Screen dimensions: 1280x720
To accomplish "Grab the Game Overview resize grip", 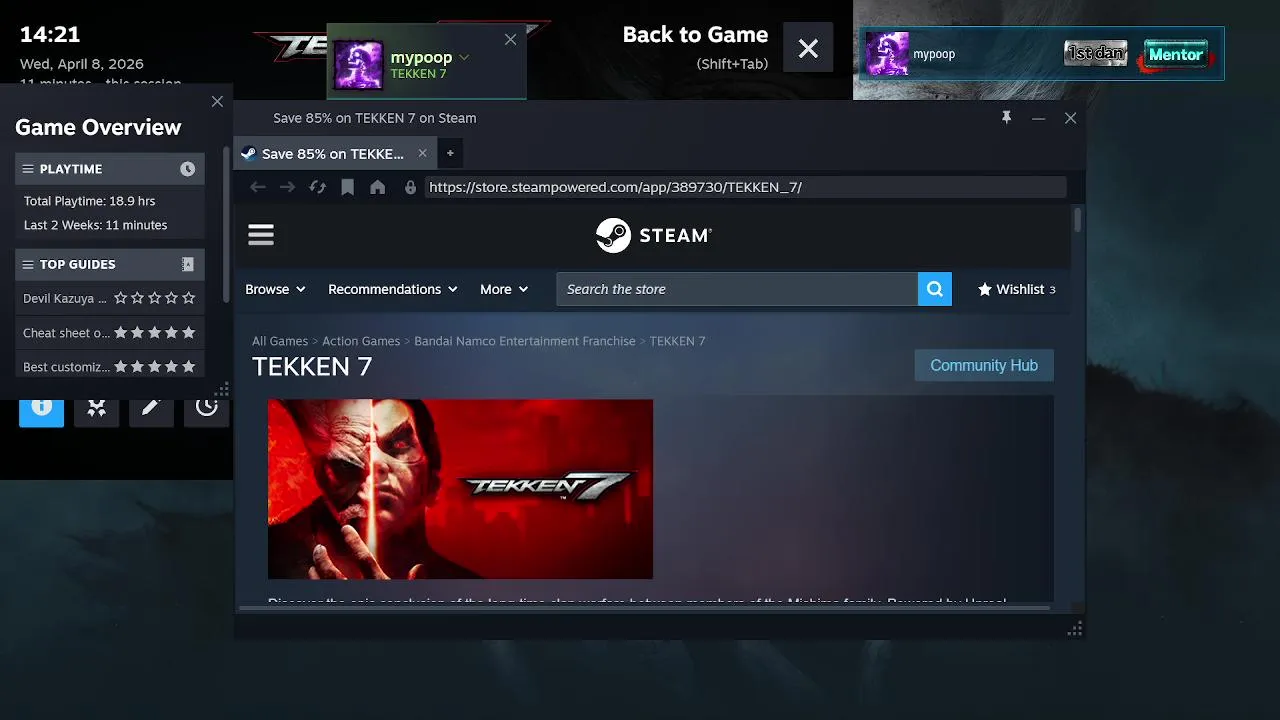I will click(222, 389).
